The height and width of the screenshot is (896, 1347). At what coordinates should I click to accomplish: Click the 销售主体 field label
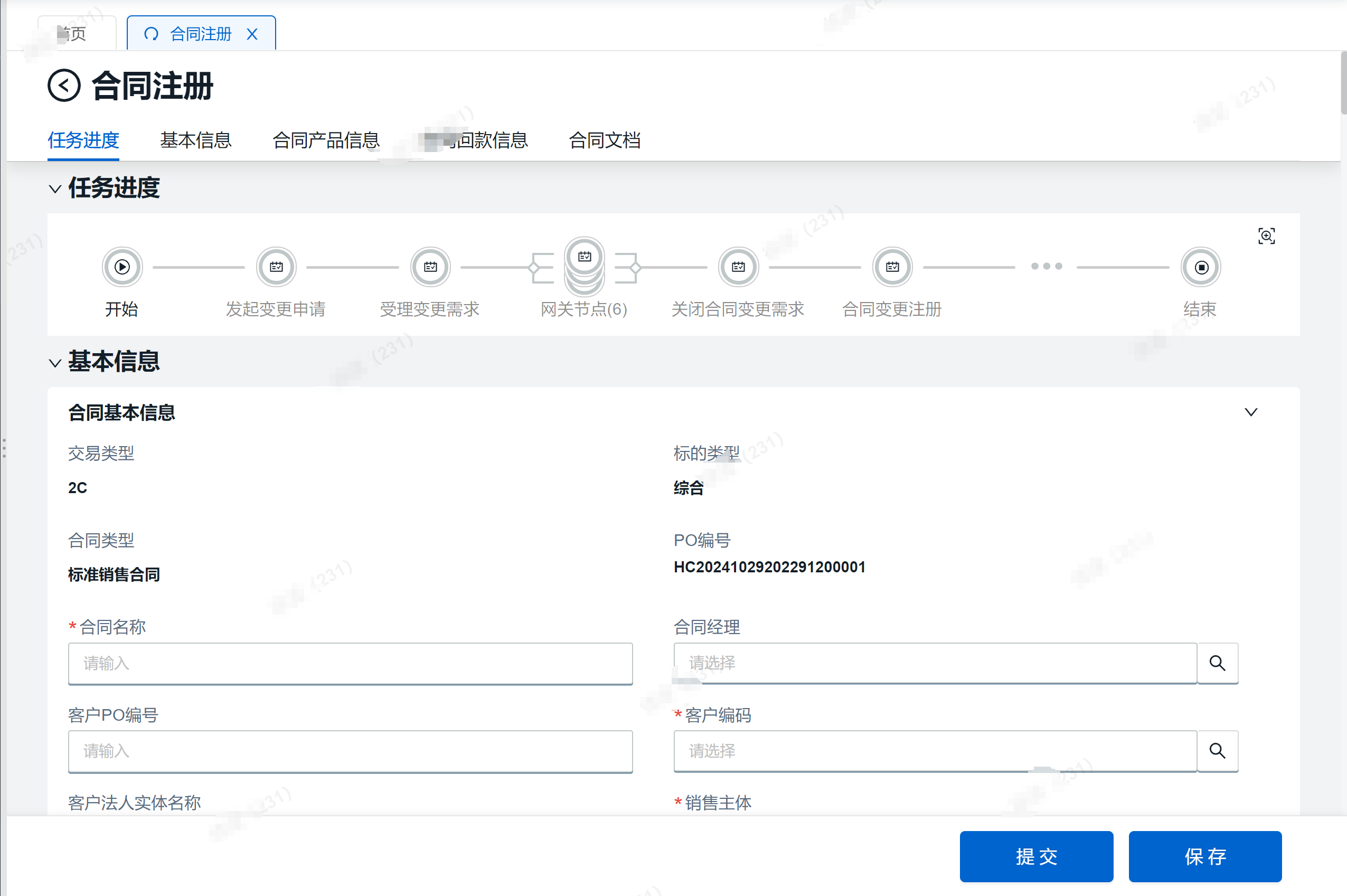click(x=718, y=803)
